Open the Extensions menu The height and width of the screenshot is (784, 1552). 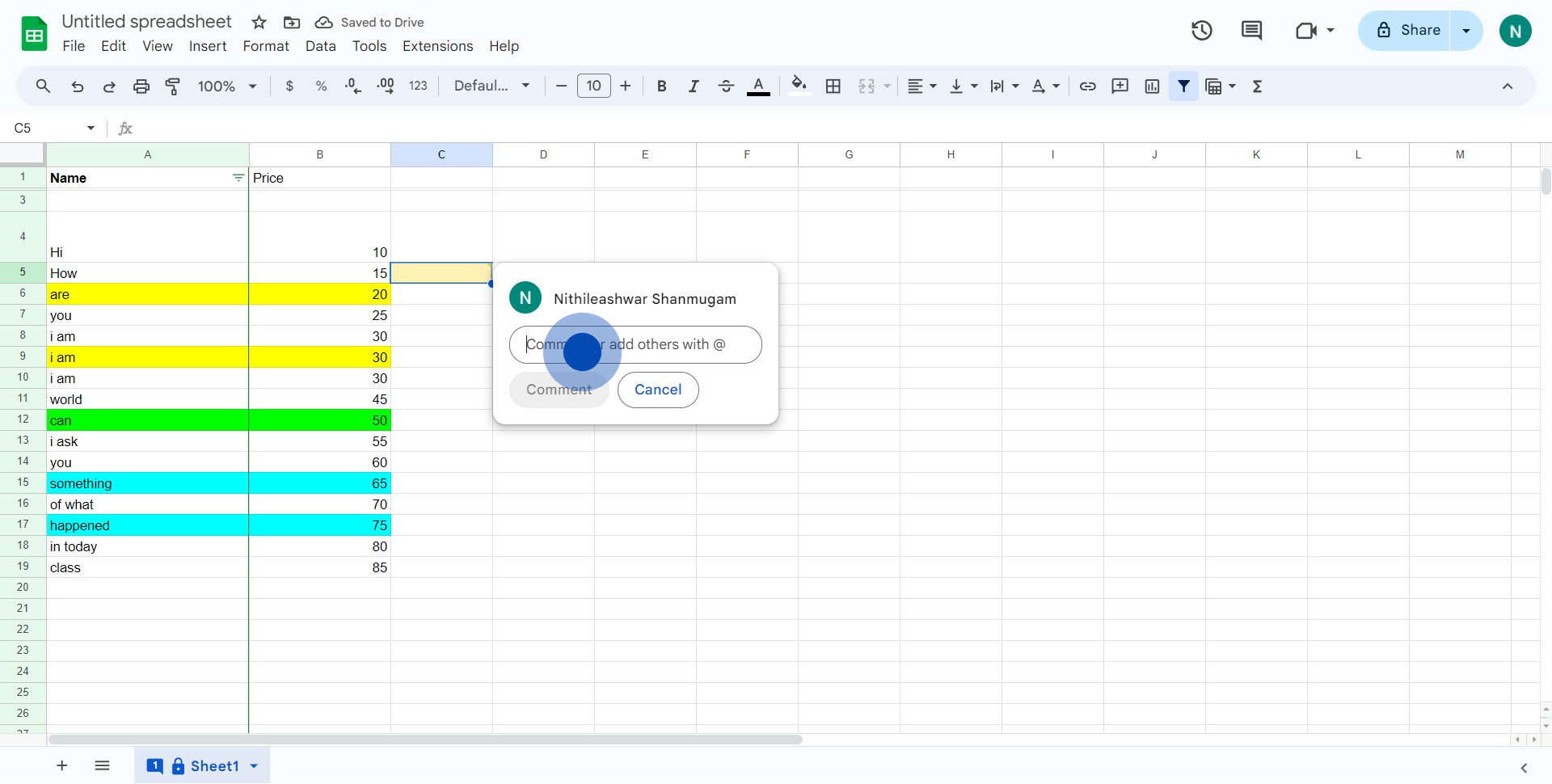tap(438, 46)
